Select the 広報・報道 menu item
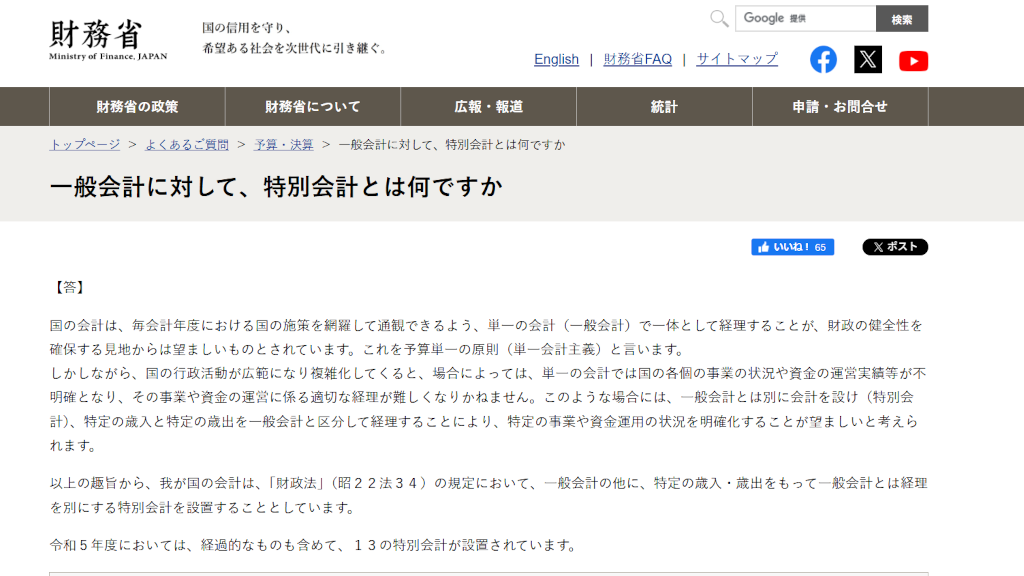 coord(489,107)
